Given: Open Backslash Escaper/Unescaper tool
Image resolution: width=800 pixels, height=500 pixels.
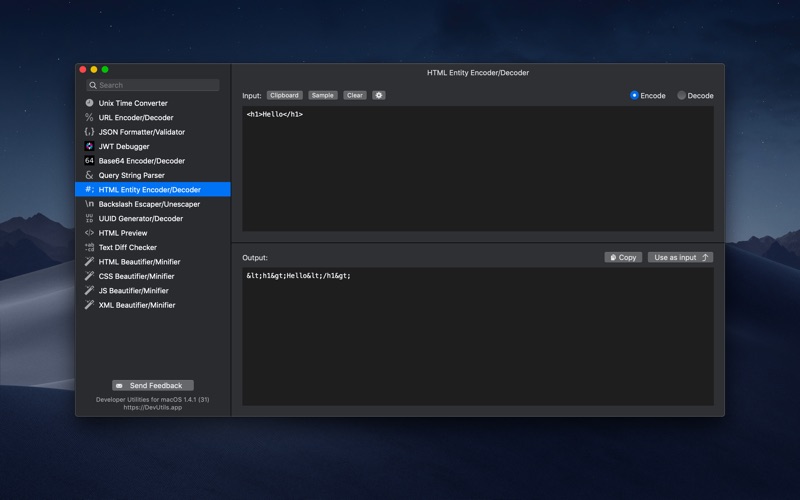Looking at the screenshot, I should coord(149,204).
